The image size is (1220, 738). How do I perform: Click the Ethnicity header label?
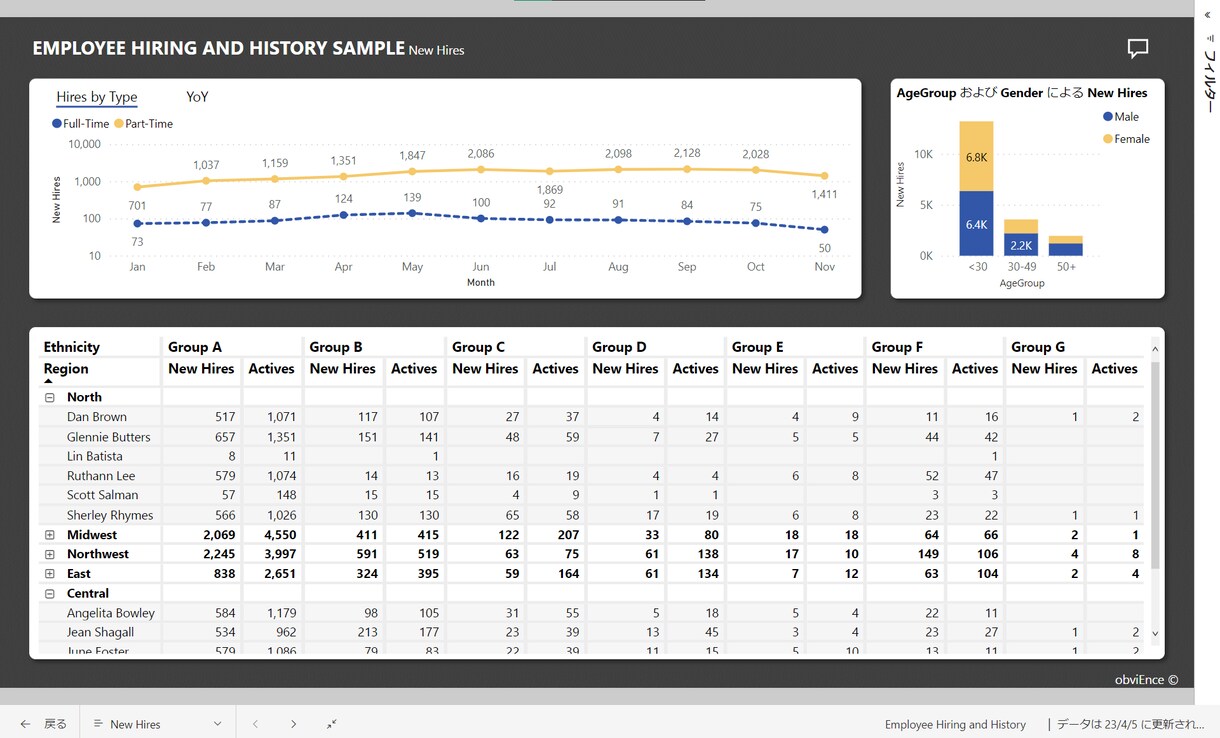[x=71, y=347]
